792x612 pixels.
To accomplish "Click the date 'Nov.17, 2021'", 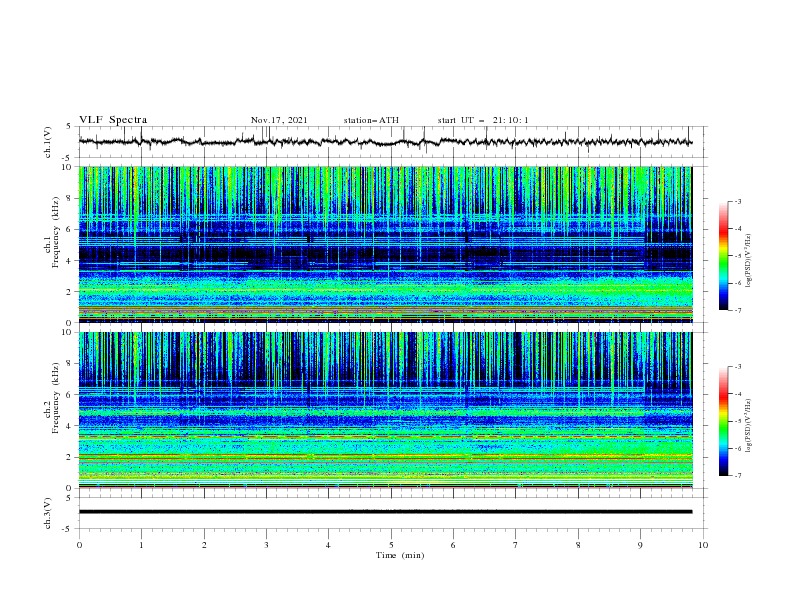I will coord(279,120).
